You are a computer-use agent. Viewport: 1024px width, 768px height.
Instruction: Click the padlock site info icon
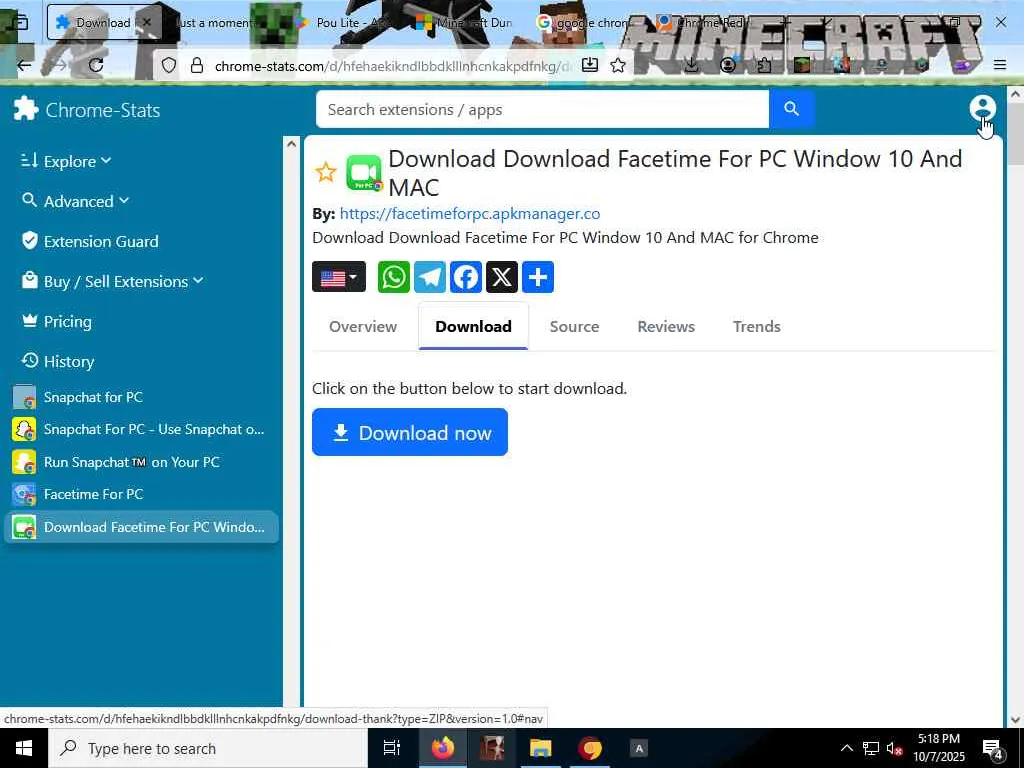[196, 65]
